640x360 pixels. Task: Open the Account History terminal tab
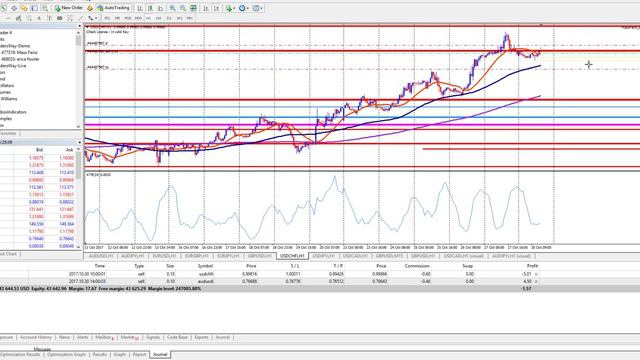36,337
